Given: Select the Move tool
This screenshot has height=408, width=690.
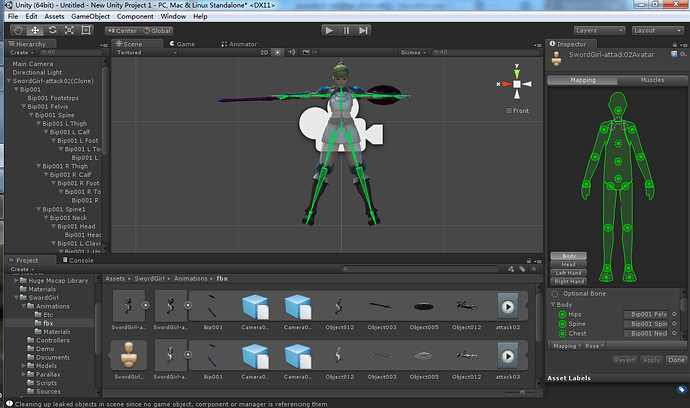Looking at the screenshot, I should [36, 30].
